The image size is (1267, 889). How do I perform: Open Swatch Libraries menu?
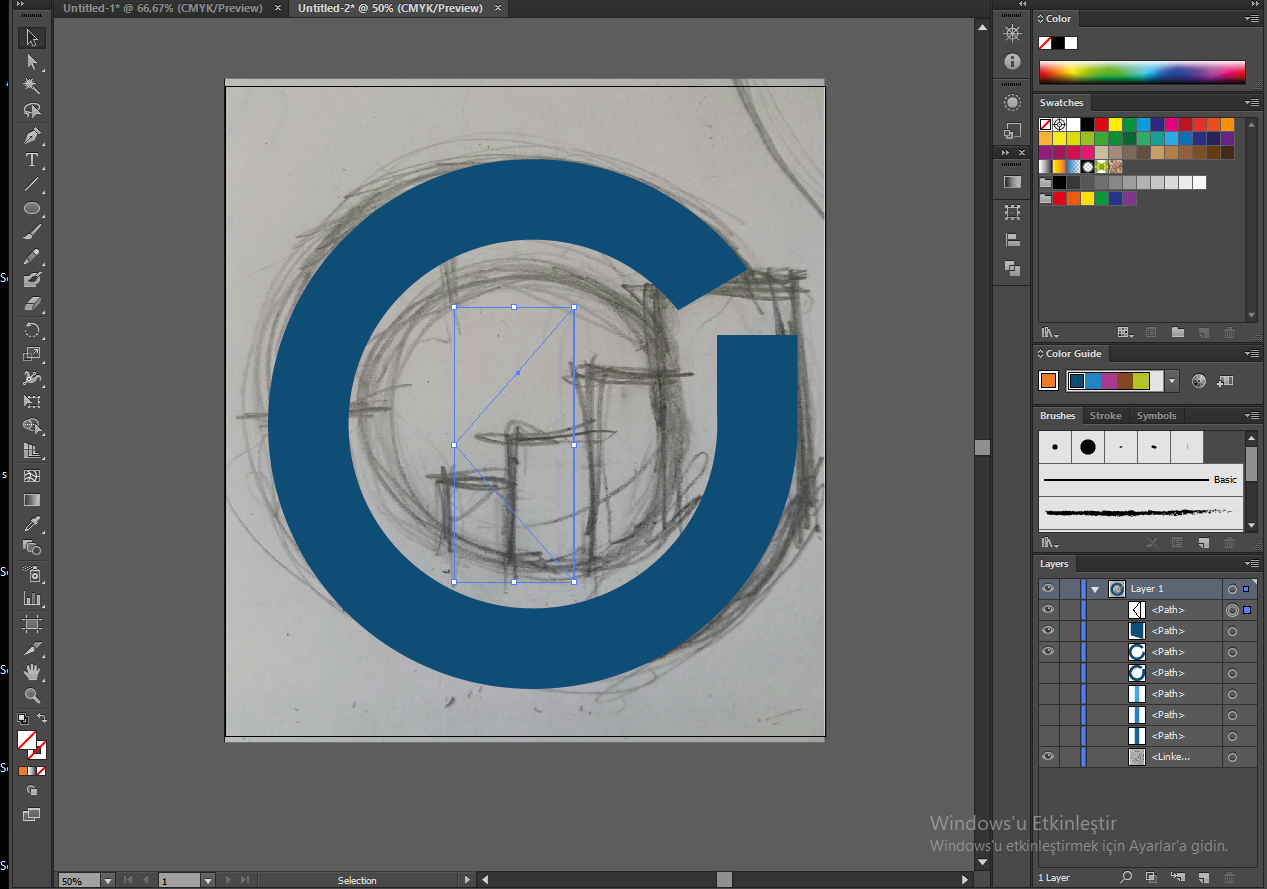pyautogui.click(x=1049, y=333)
